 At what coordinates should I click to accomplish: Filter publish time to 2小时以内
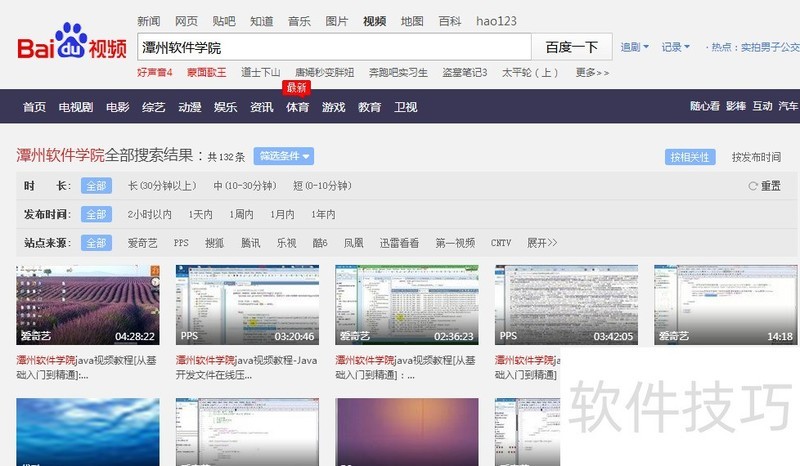[149, 214]
